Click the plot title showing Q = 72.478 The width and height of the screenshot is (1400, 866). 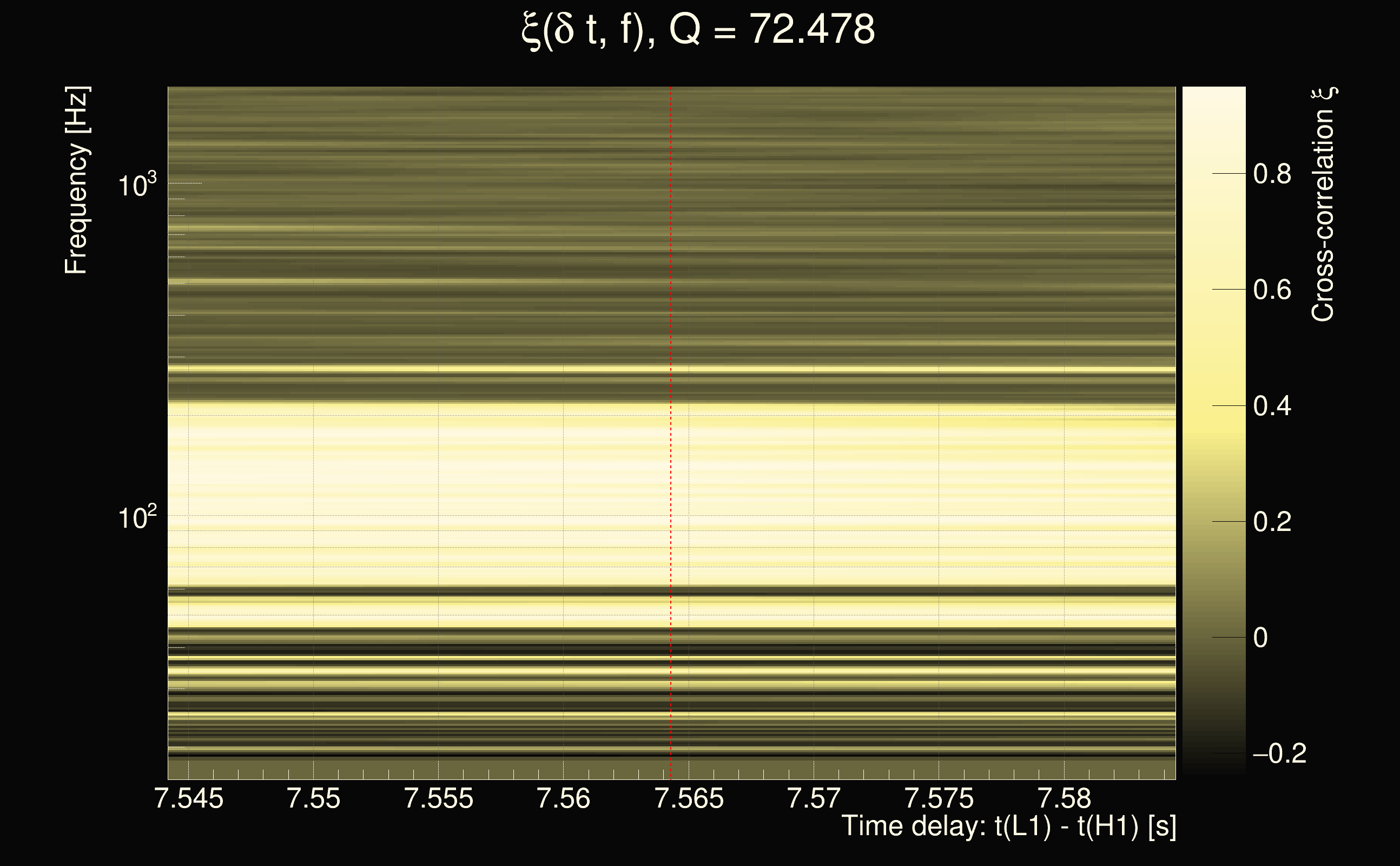(x=698, y=30)
